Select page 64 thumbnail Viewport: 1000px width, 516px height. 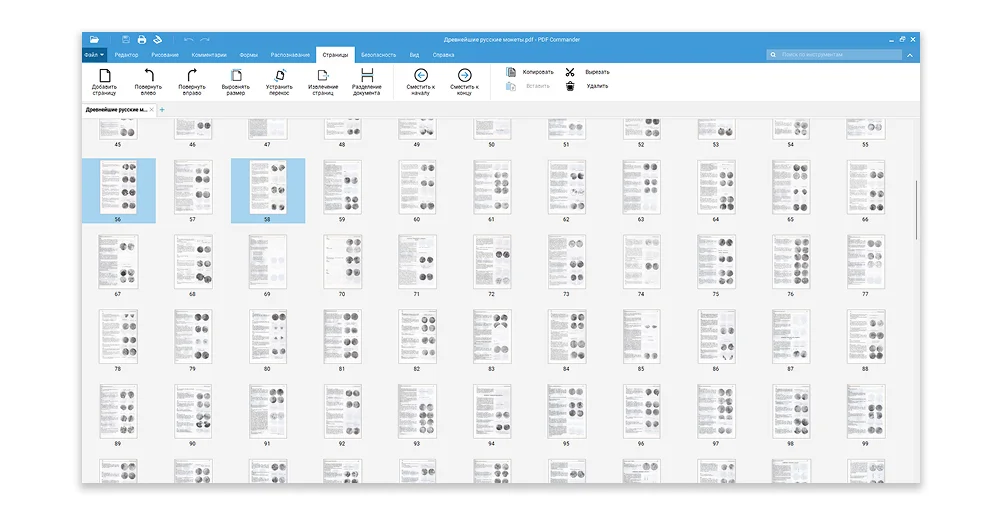[716, 187]
